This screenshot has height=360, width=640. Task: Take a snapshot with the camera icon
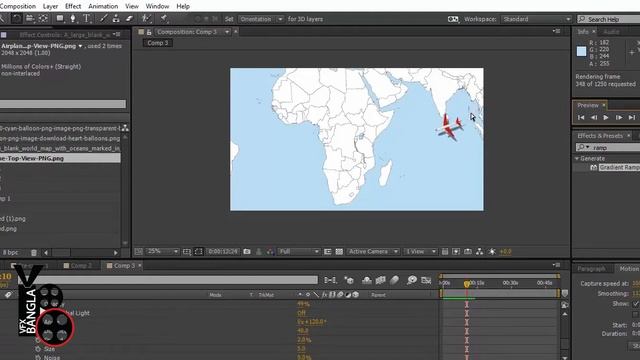(247, 252)
